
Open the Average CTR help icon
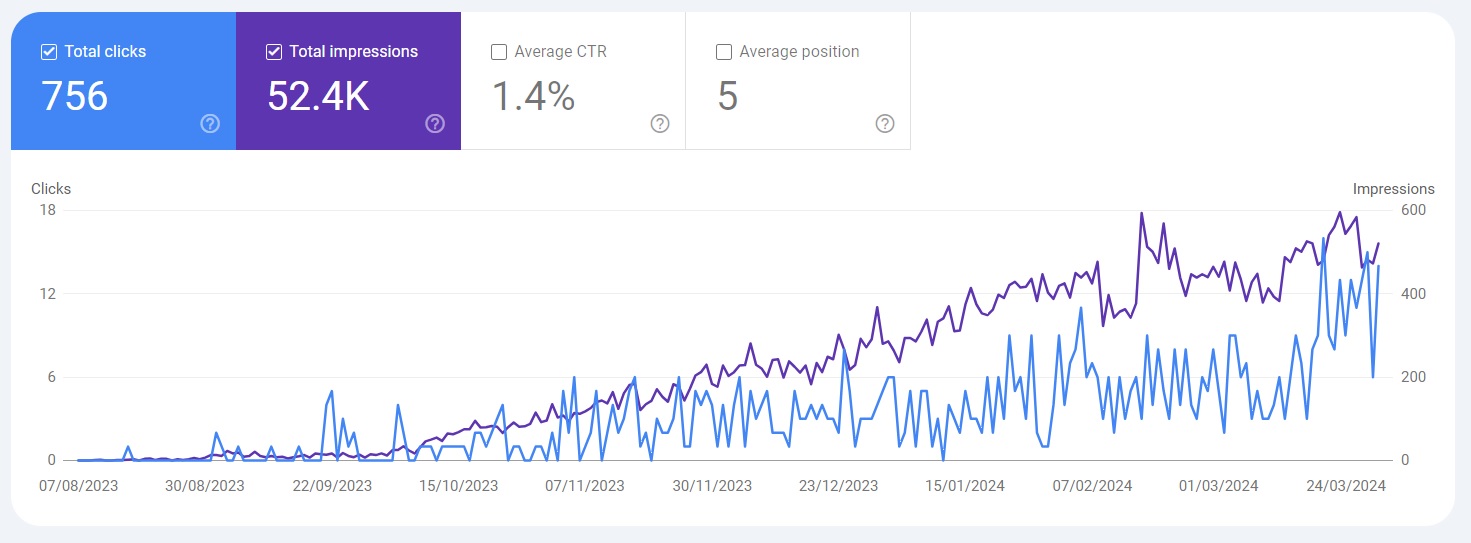click(x=660, y=124)
